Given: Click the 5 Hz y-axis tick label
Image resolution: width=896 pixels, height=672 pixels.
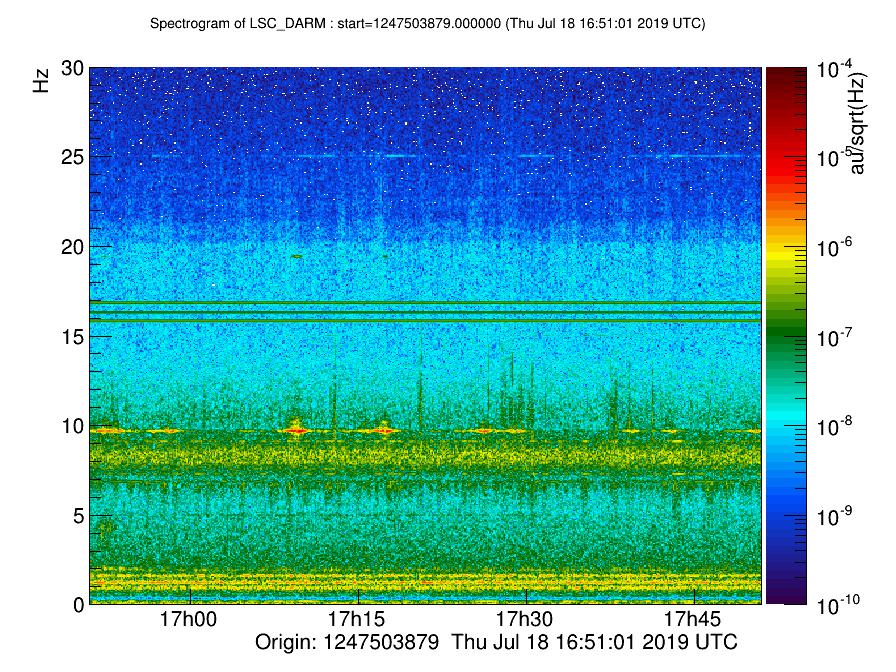Looking at the screenshot, I should click(76, 515).
